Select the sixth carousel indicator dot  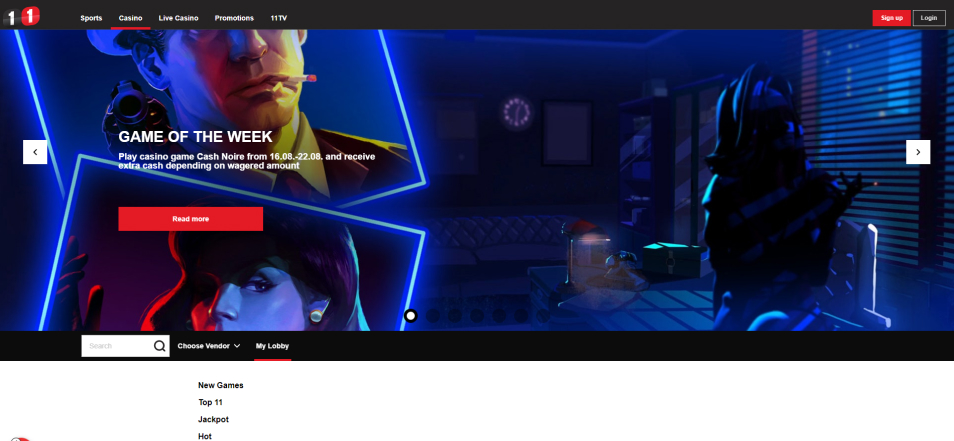point(521,316)
